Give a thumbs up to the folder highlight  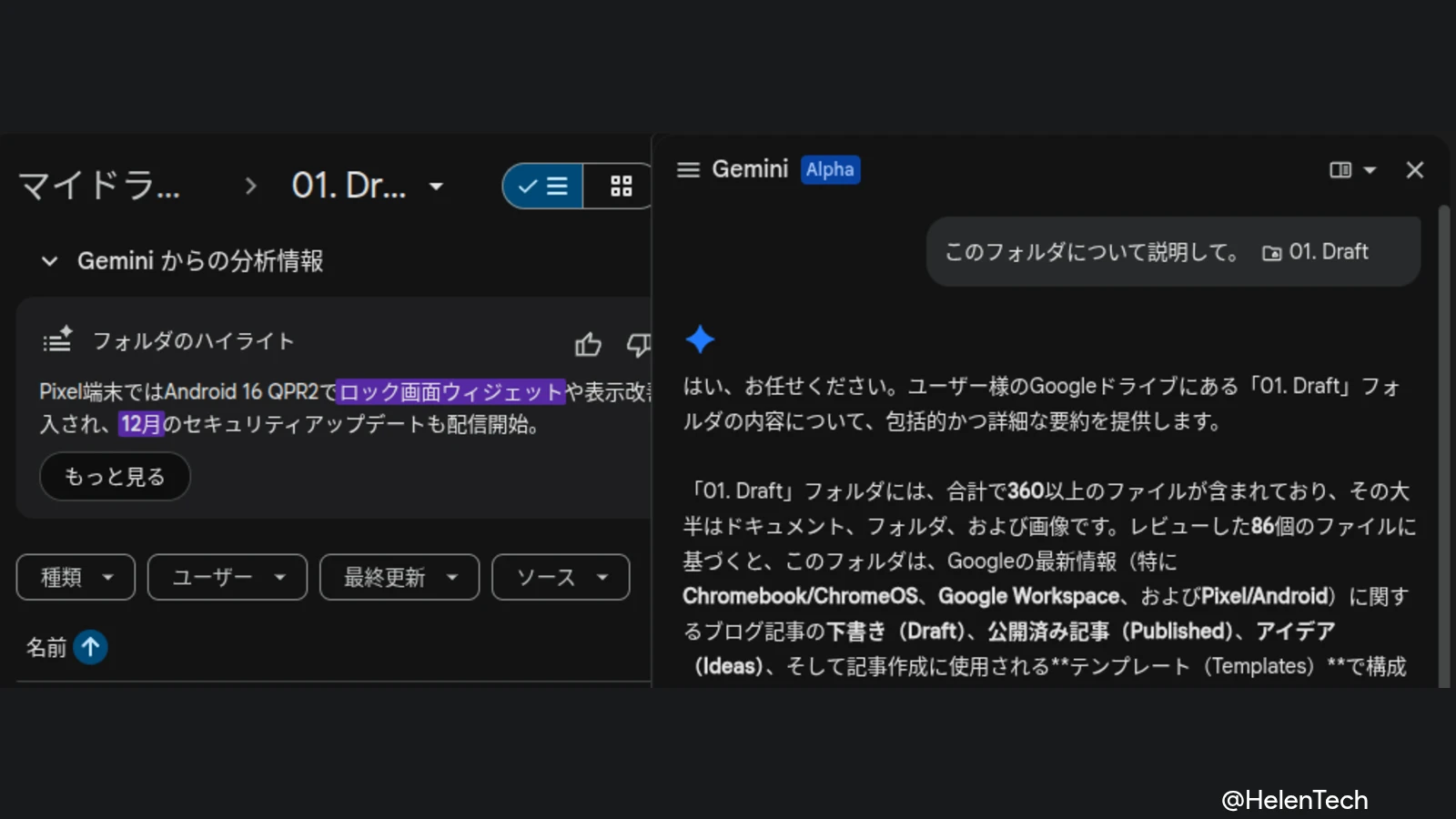(x=588, y=345)
